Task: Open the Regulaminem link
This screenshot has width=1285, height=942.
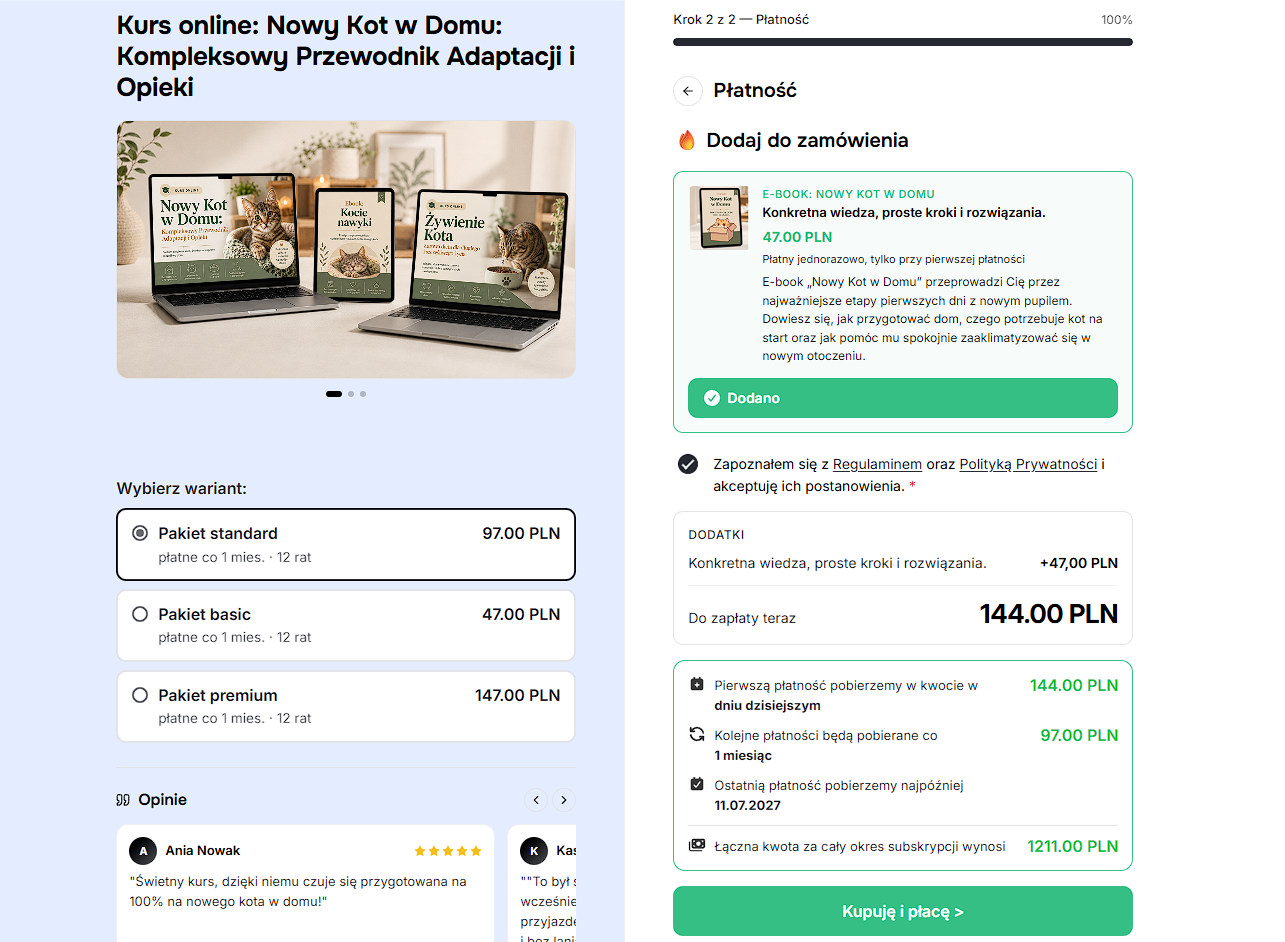Action: [x=877, y=464]
